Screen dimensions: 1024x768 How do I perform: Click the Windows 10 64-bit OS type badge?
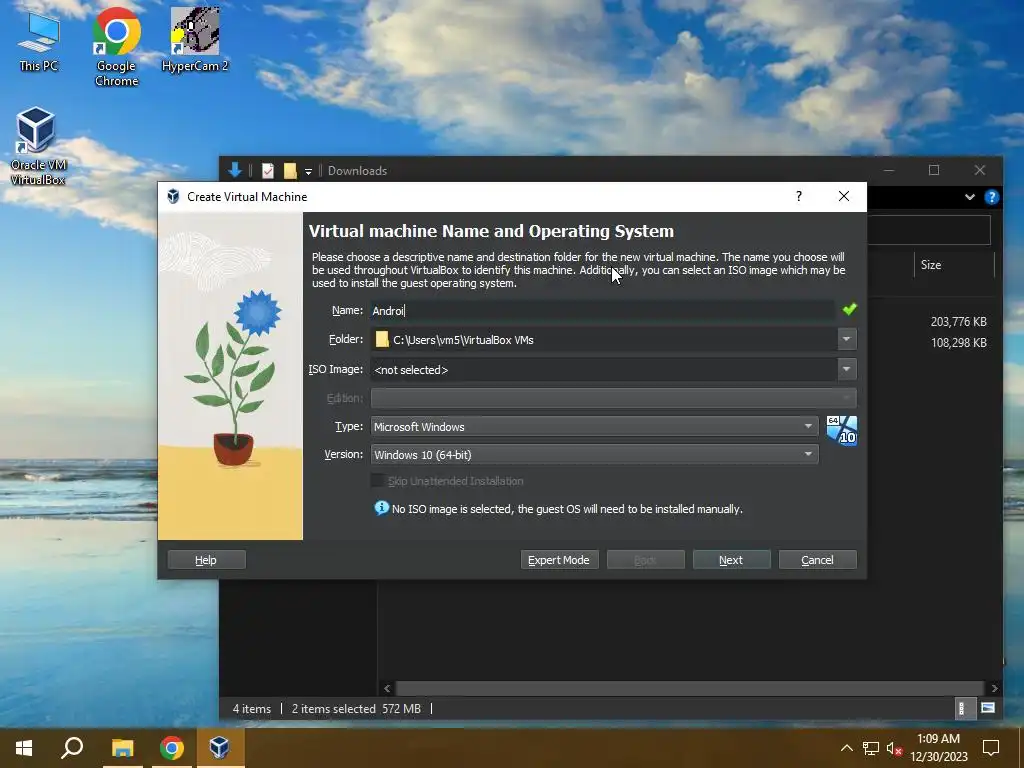[841, 430]
